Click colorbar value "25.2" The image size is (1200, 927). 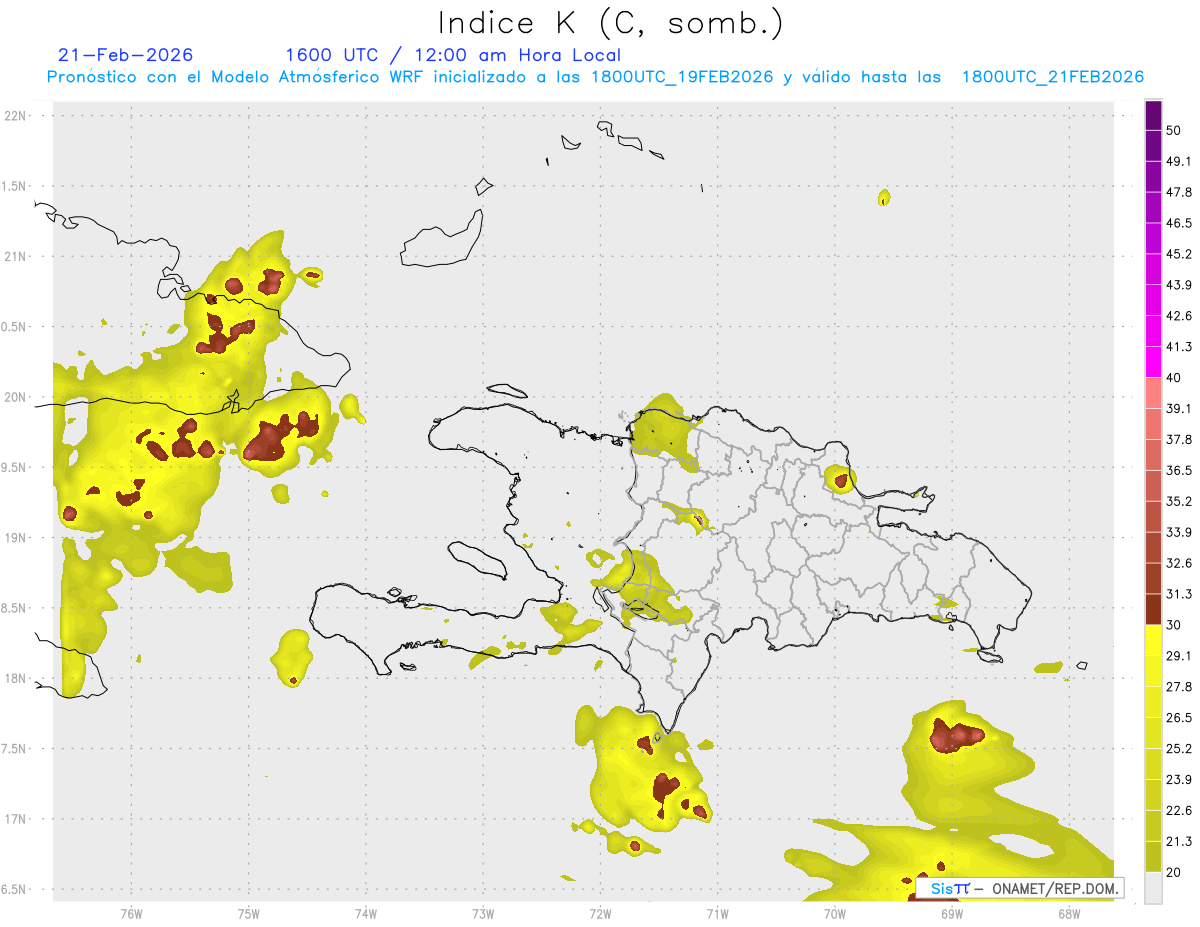point(1179,749)
